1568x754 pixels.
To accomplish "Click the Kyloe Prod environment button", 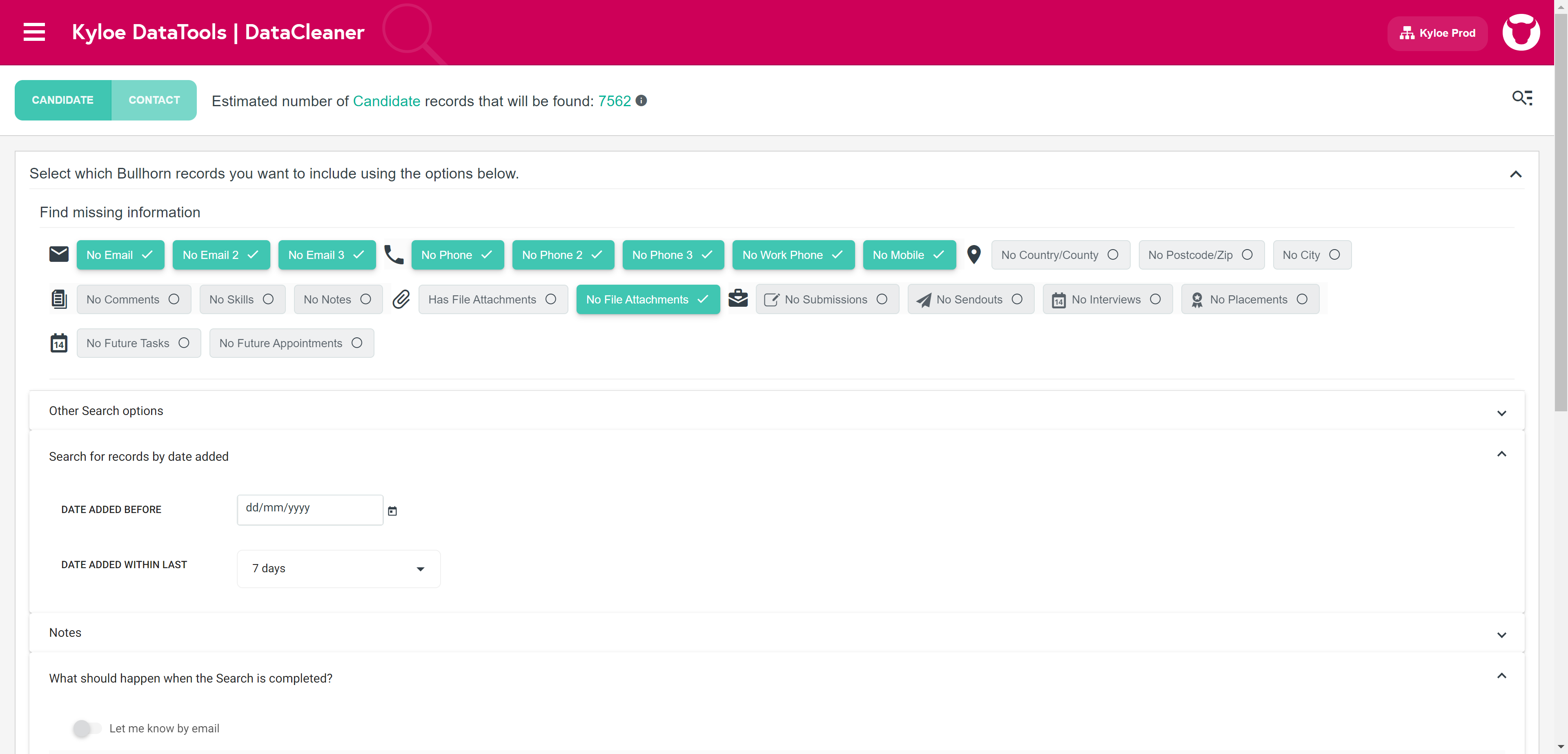I will point(1437,33).
